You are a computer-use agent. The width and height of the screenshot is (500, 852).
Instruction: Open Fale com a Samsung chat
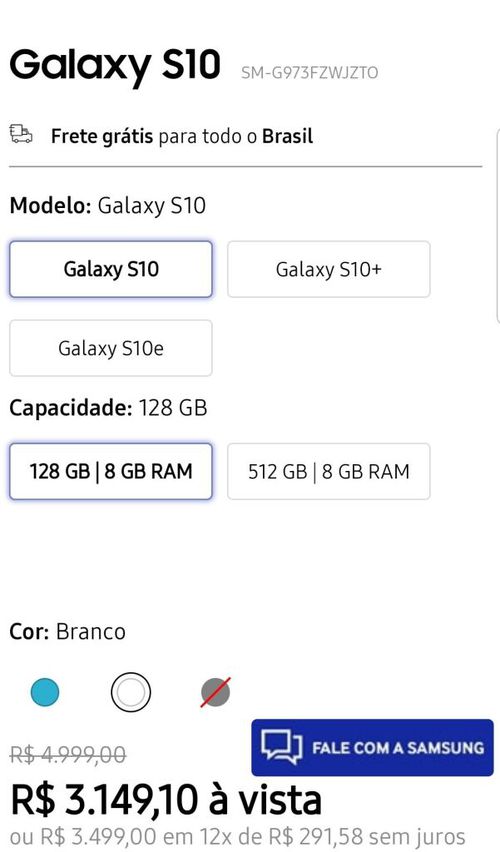pos(372,748)
